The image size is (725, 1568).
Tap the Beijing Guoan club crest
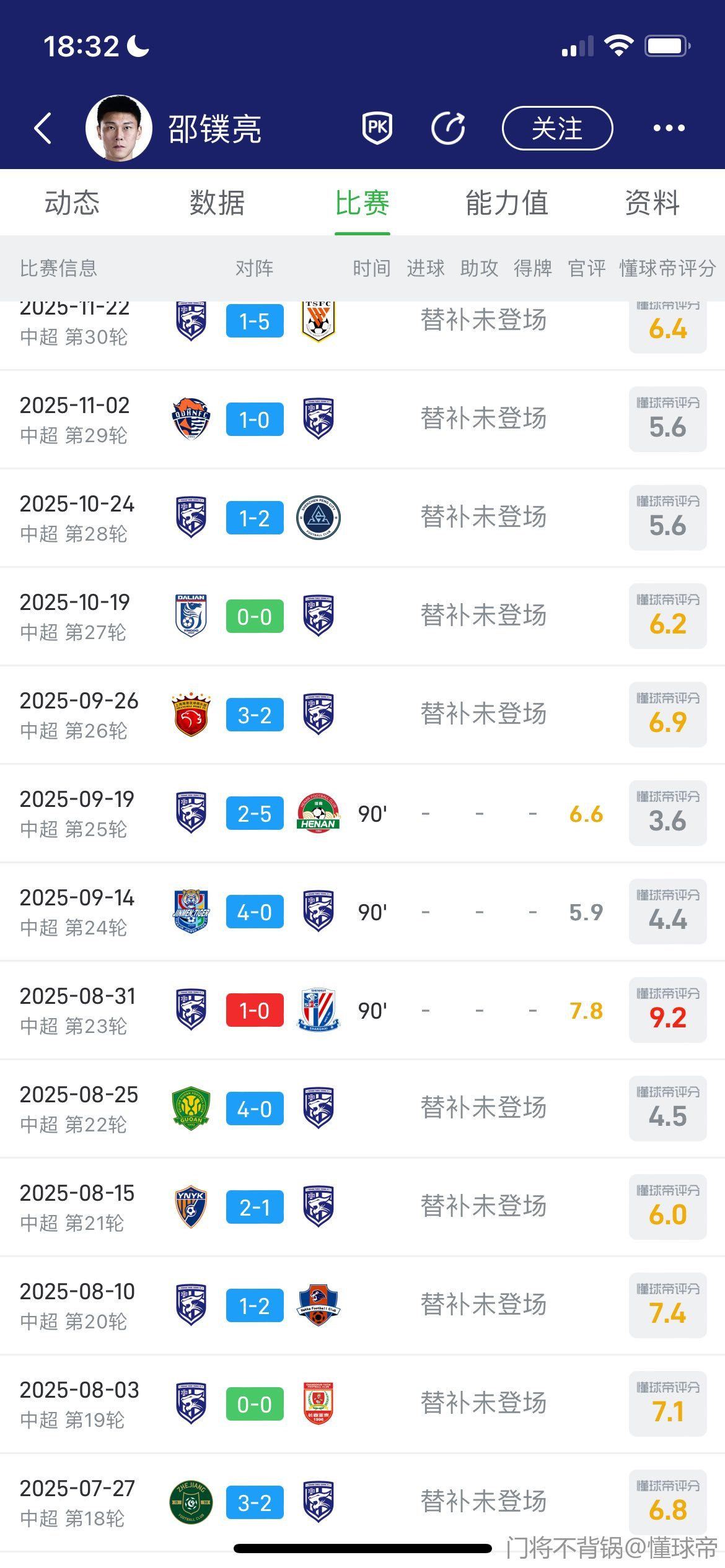(x=191, y=1108)
